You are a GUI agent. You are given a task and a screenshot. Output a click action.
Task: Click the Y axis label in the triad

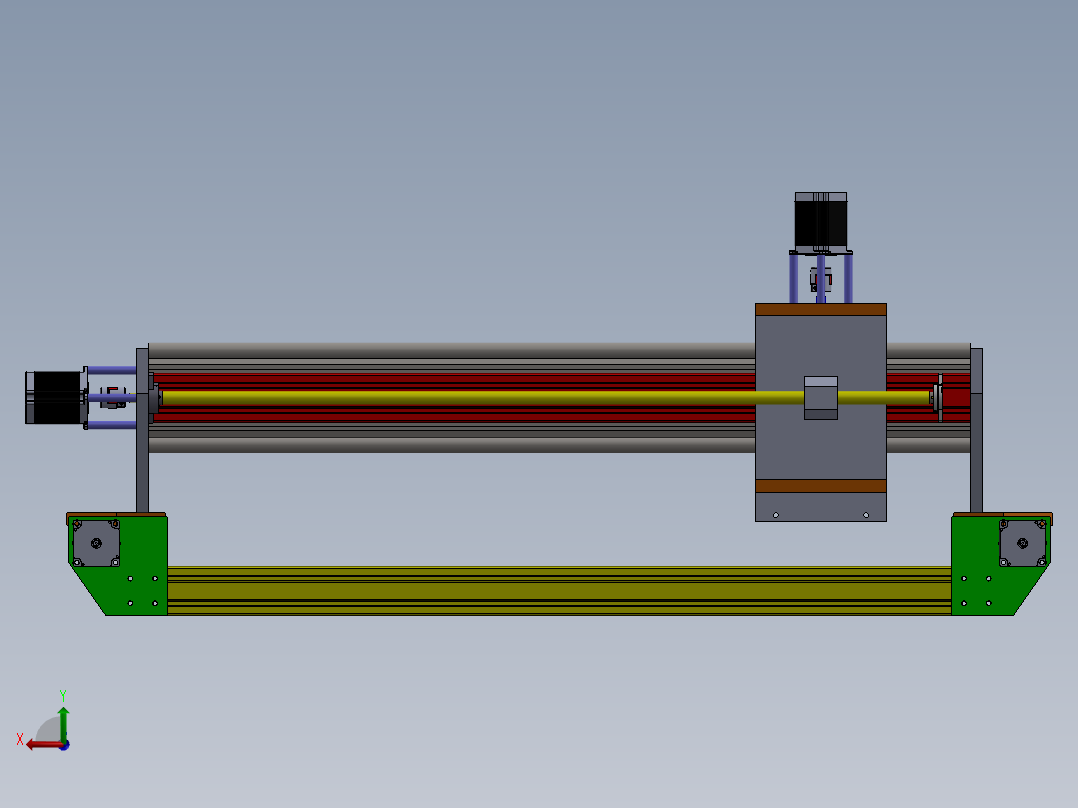point(62,693)
